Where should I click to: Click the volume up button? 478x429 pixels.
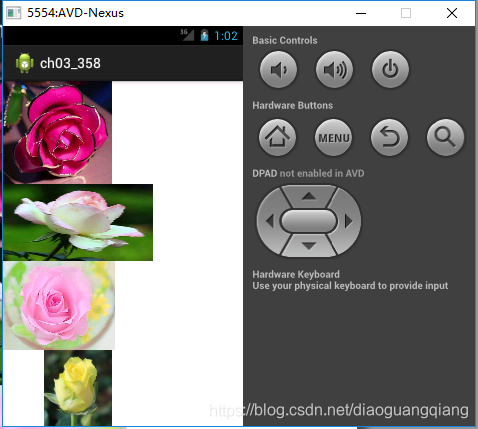[334, 69]
